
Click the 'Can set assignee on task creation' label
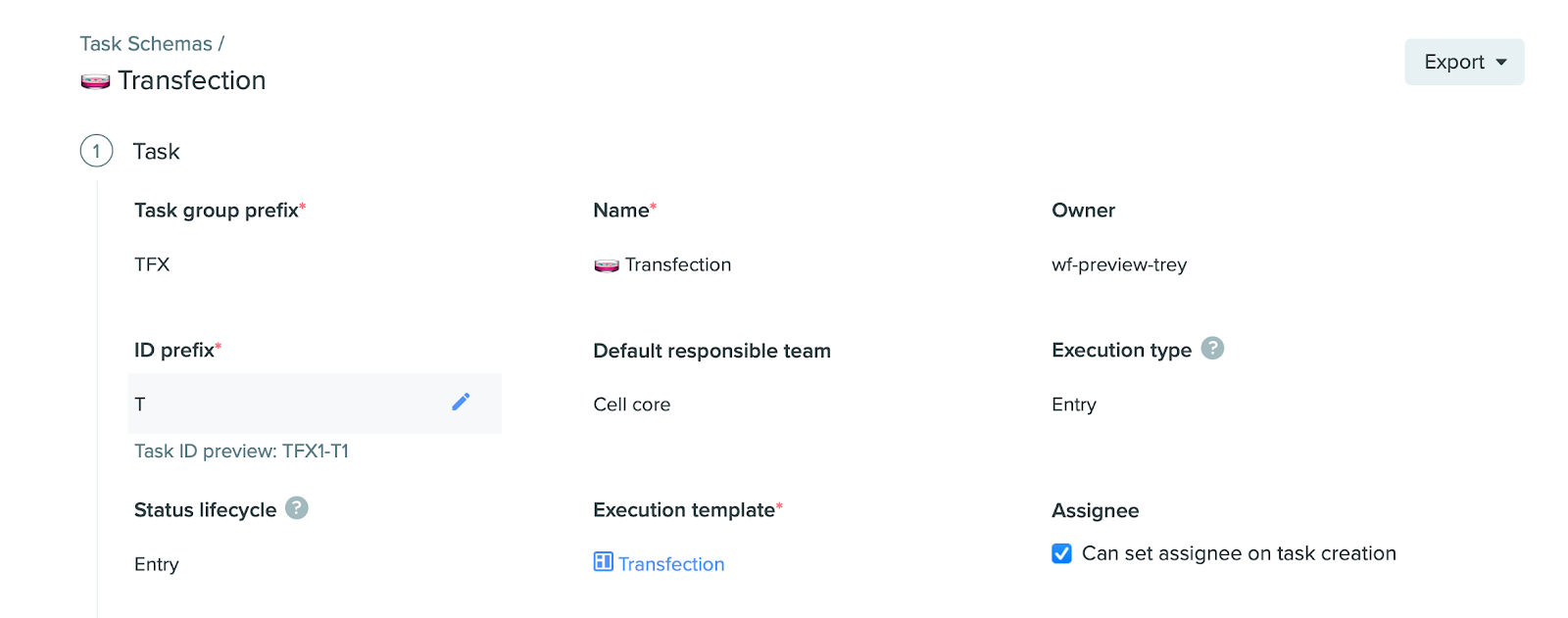click(1238, 554)
